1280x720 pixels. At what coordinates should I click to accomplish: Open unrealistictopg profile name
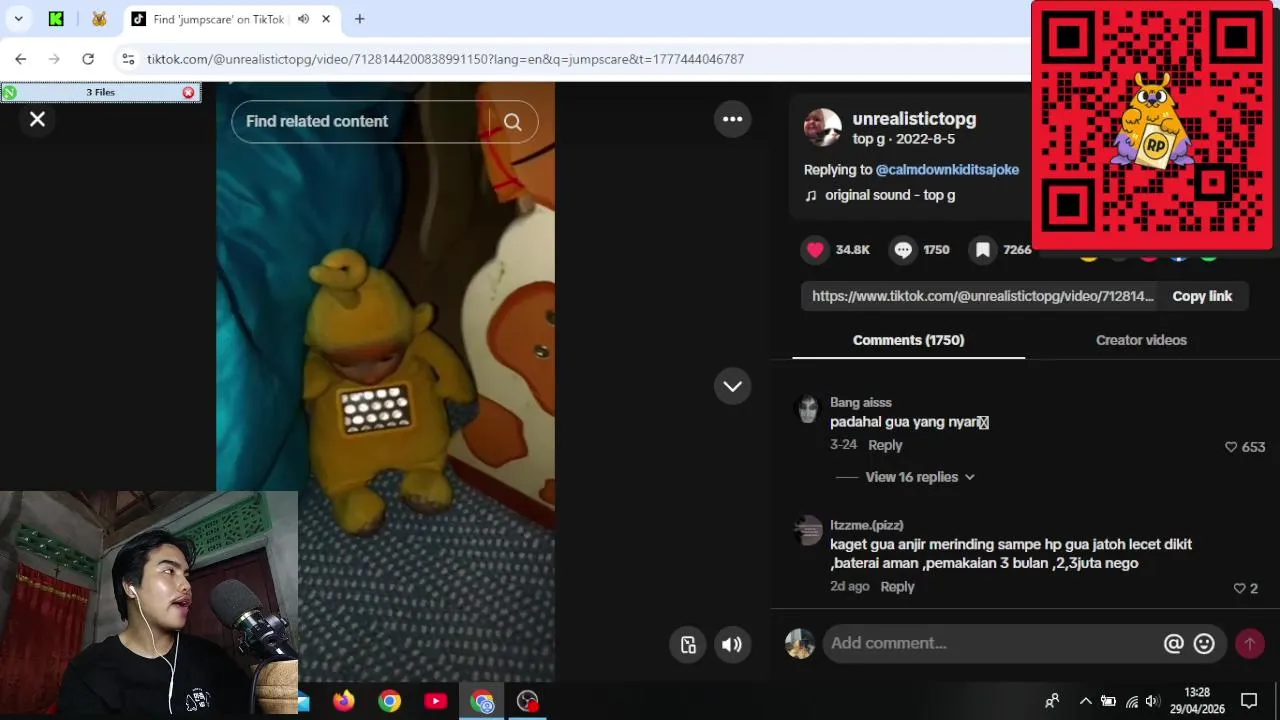coord(914,119)
